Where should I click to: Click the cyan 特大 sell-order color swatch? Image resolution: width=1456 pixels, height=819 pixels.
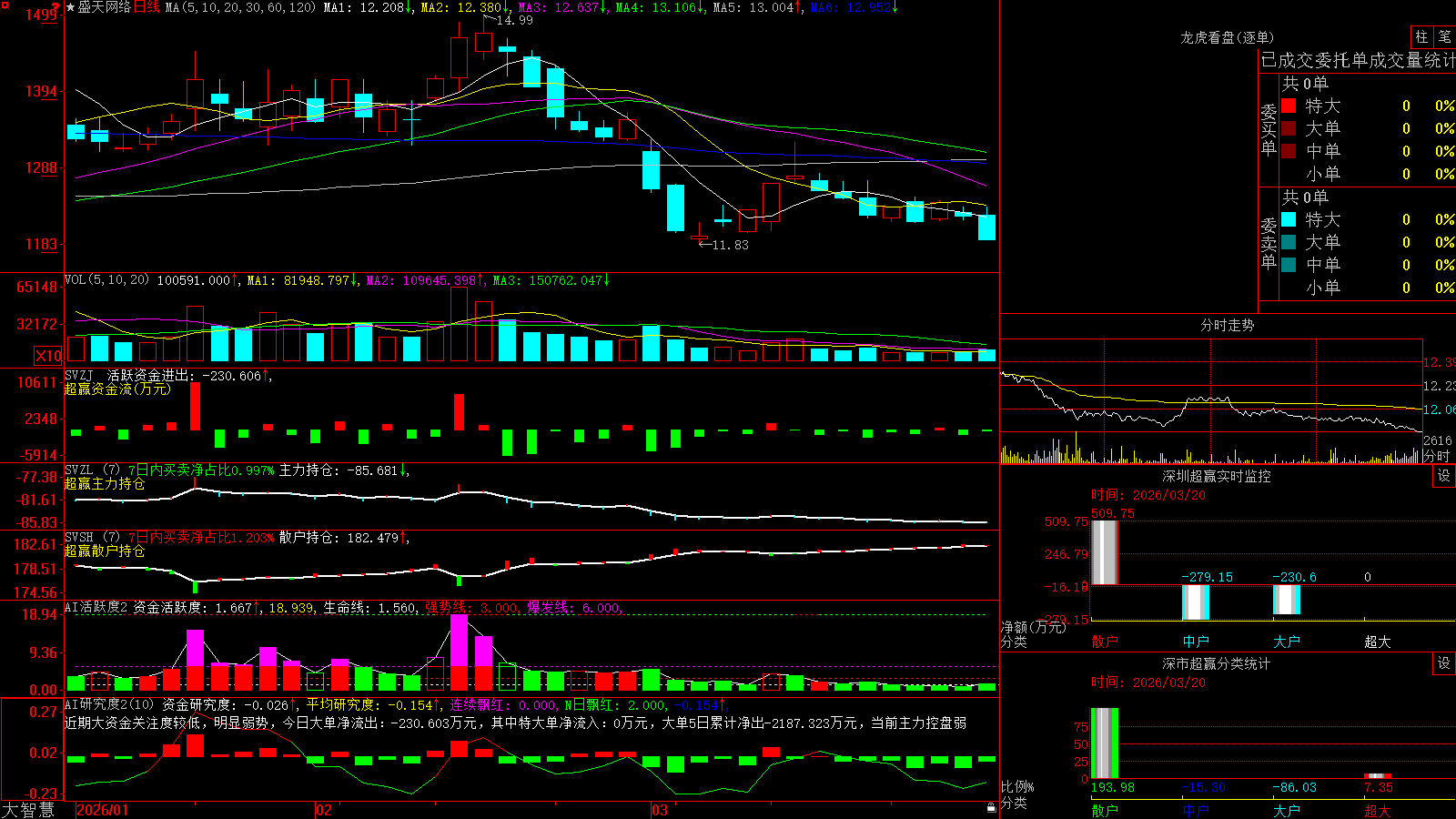1289,219
